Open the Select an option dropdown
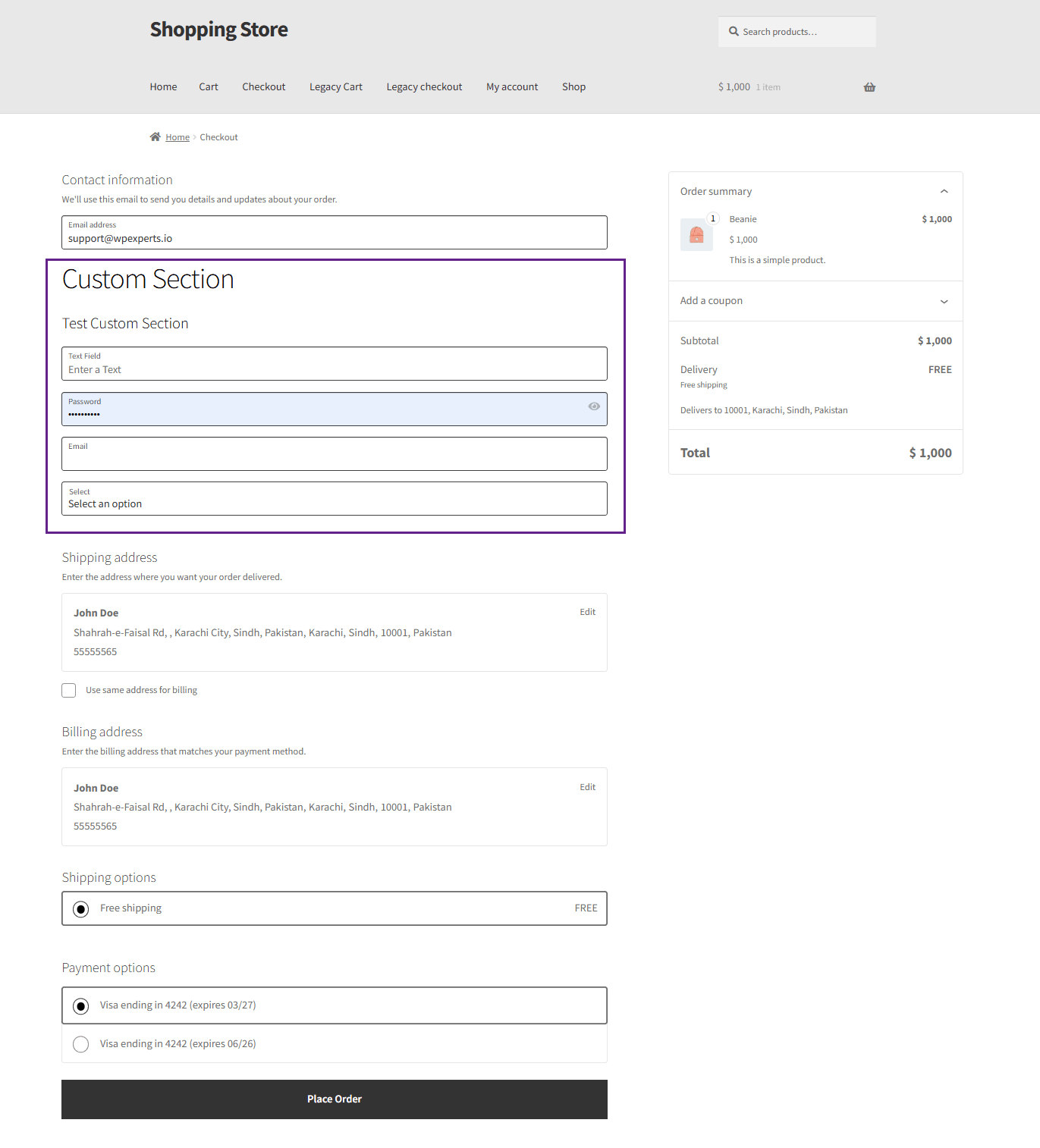This screenshot has height=1148, width=1040. [334, 499]
